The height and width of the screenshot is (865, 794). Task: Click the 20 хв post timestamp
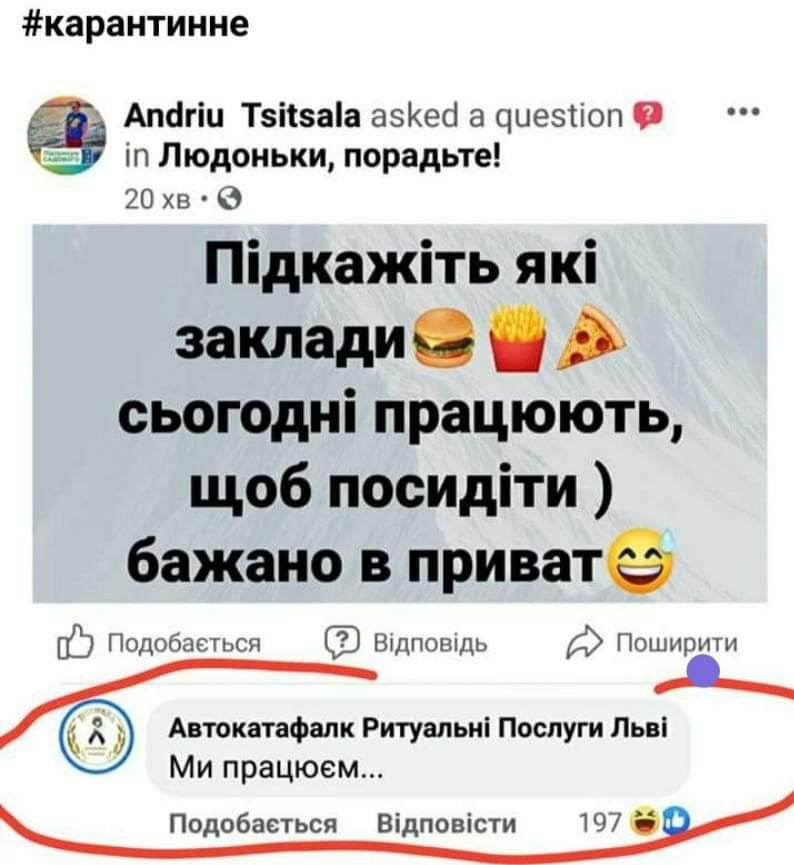click(158, 200)
